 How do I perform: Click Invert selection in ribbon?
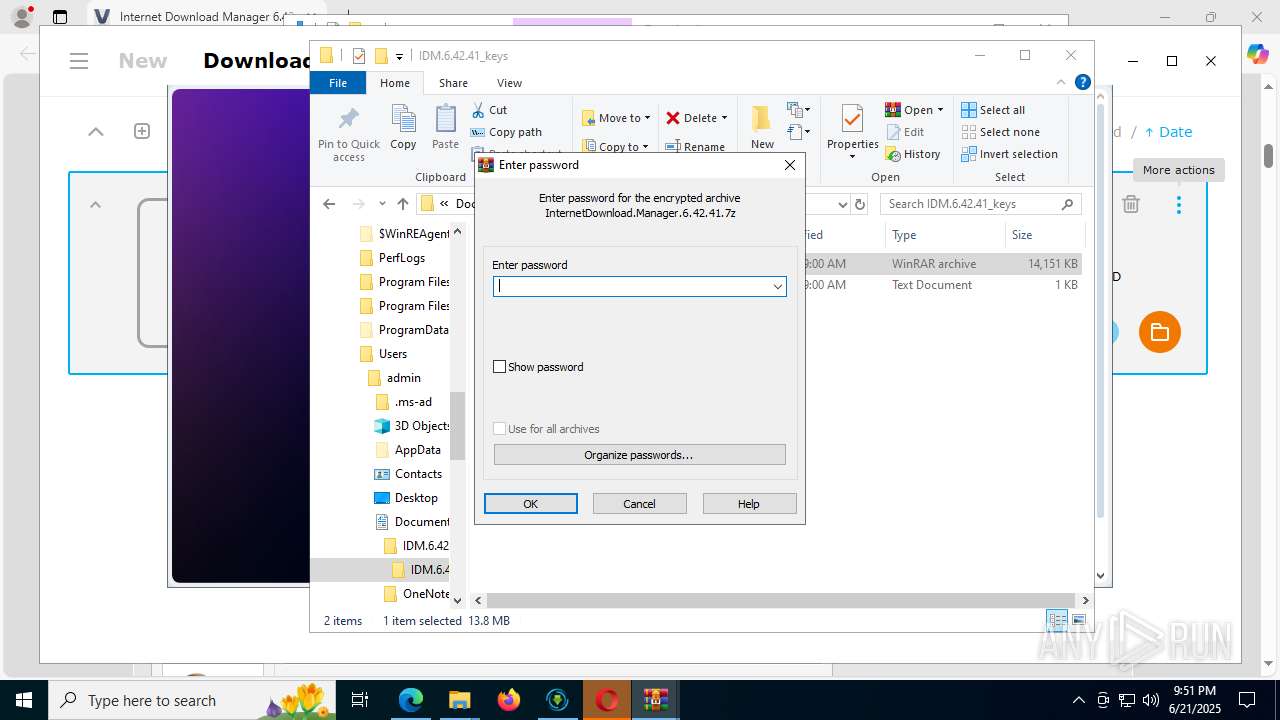[x=1009, y=154]
